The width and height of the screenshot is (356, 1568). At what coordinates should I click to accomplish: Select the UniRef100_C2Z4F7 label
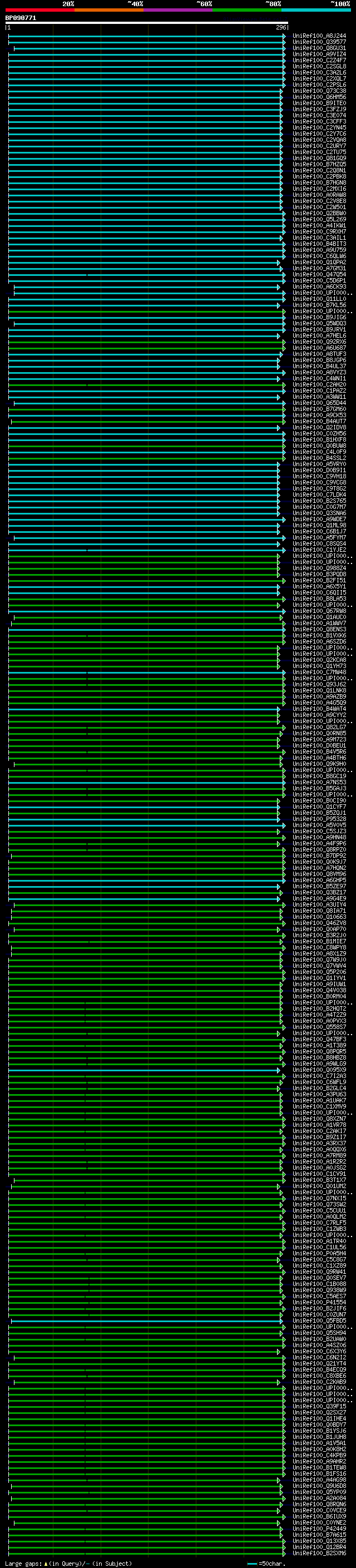pos(319,60)
